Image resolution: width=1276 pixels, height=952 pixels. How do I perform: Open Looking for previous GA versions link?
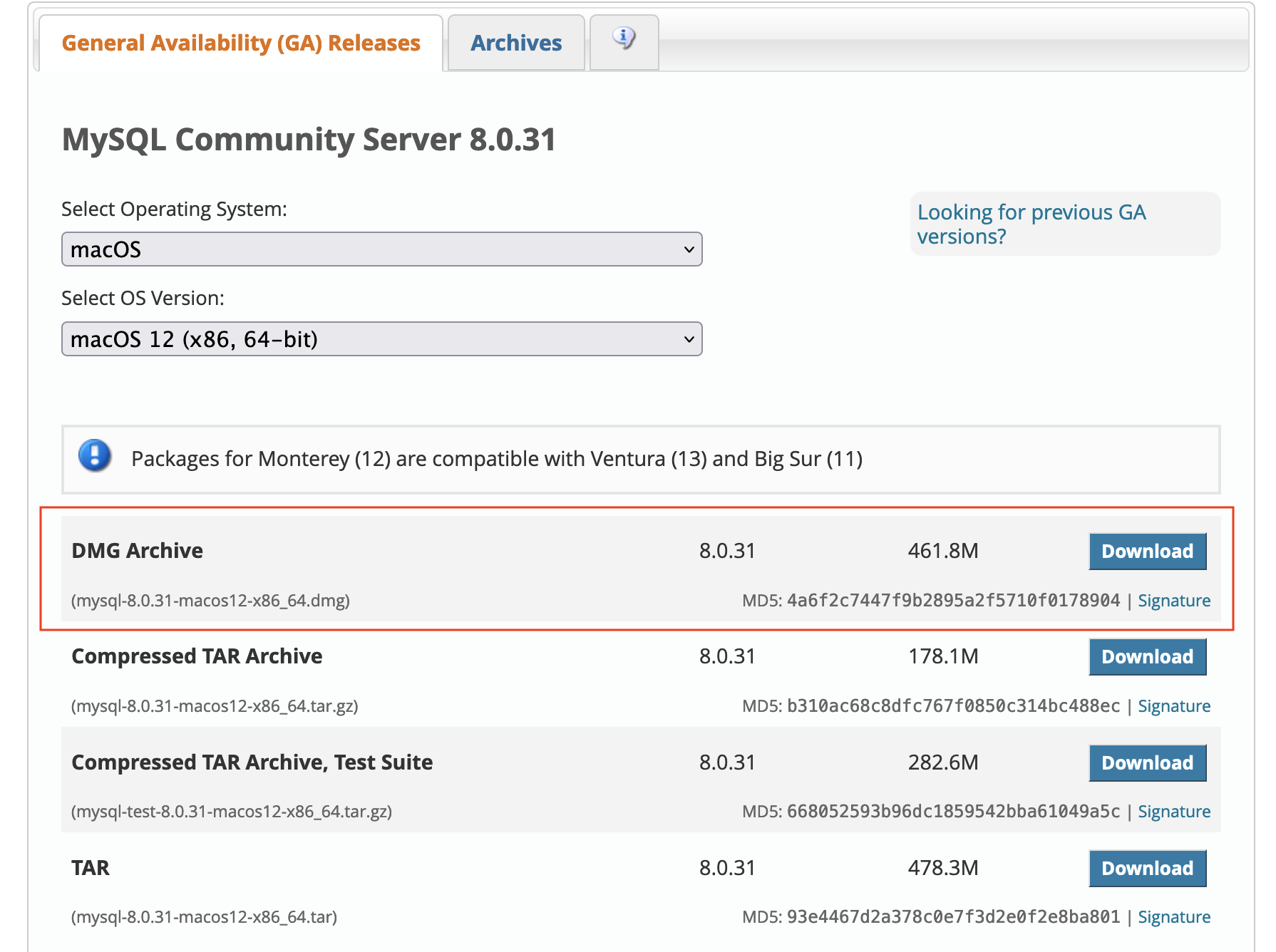coord(1031,224)
